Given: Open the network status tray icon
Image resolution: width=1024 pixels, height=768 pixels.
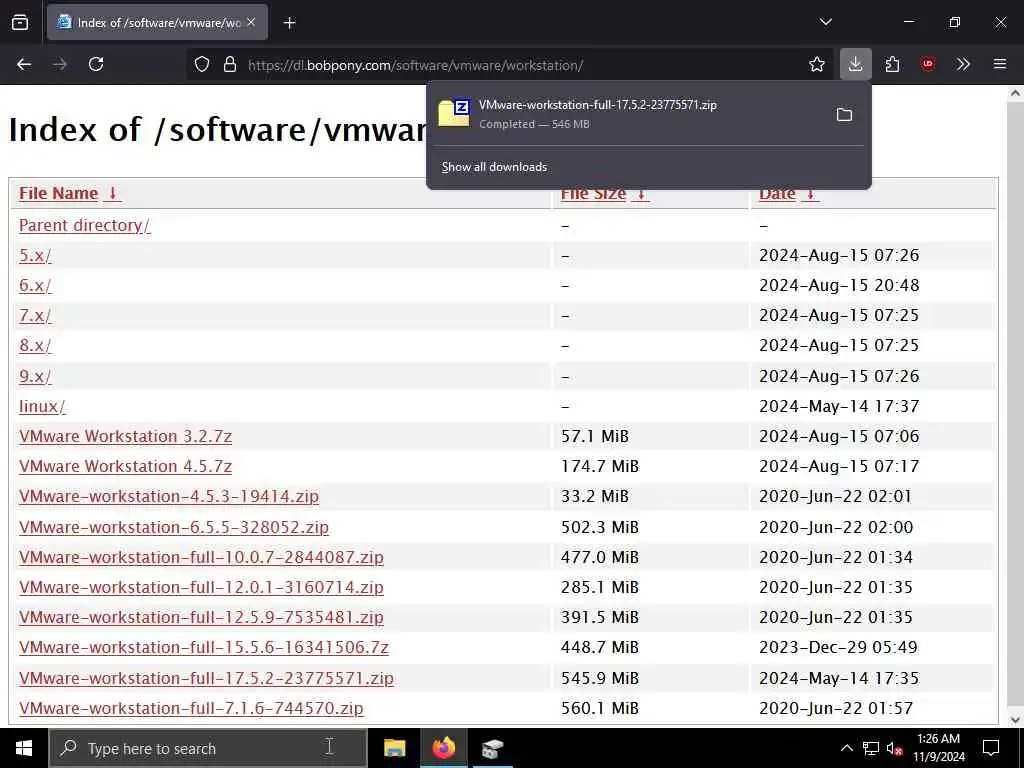Looking at the screenshot, I should 871,748.
